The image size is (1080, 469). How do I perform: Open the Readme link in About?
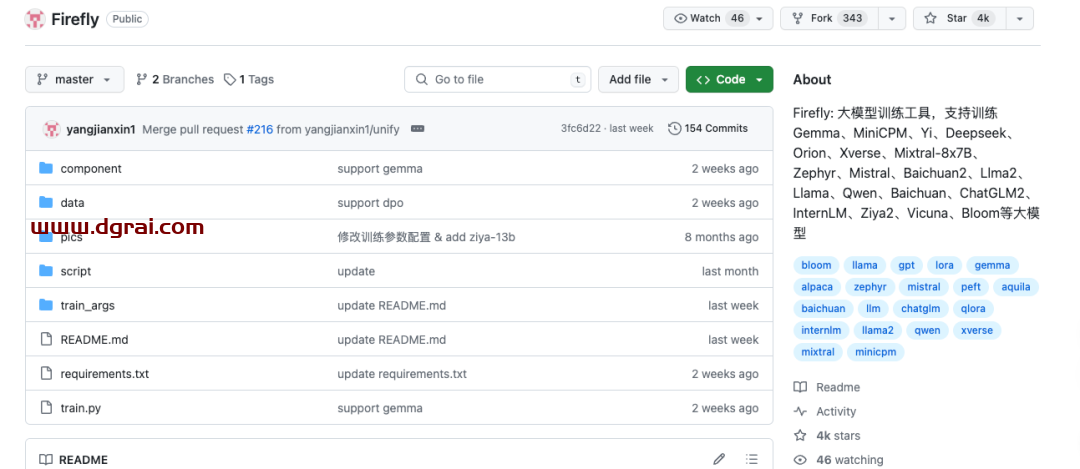point(827,387)
